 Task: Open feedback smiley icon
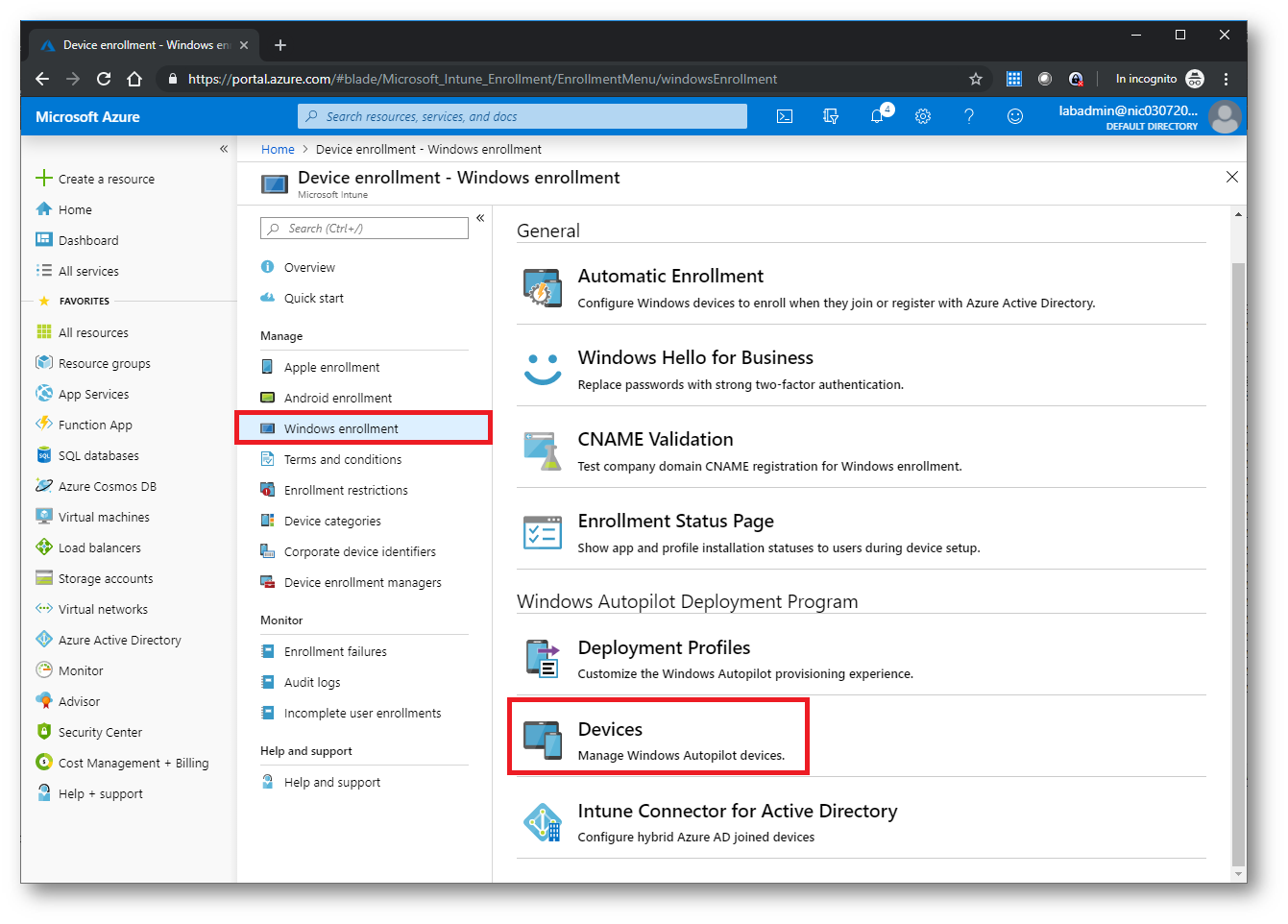coord(1015,116)
